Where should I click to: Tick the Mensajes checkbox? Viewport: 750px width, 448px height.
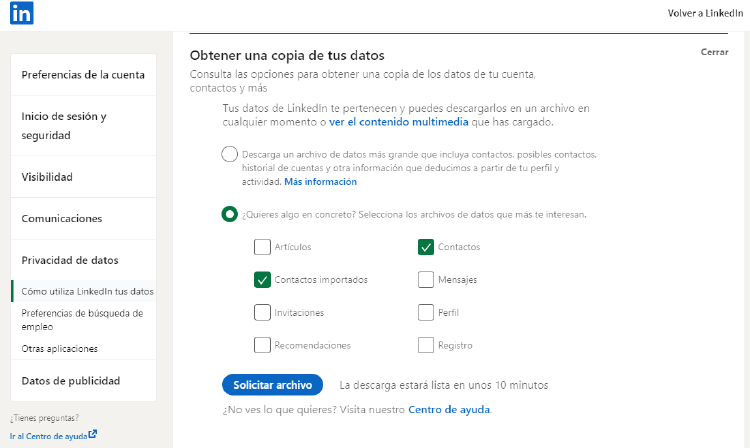(426, 280)
